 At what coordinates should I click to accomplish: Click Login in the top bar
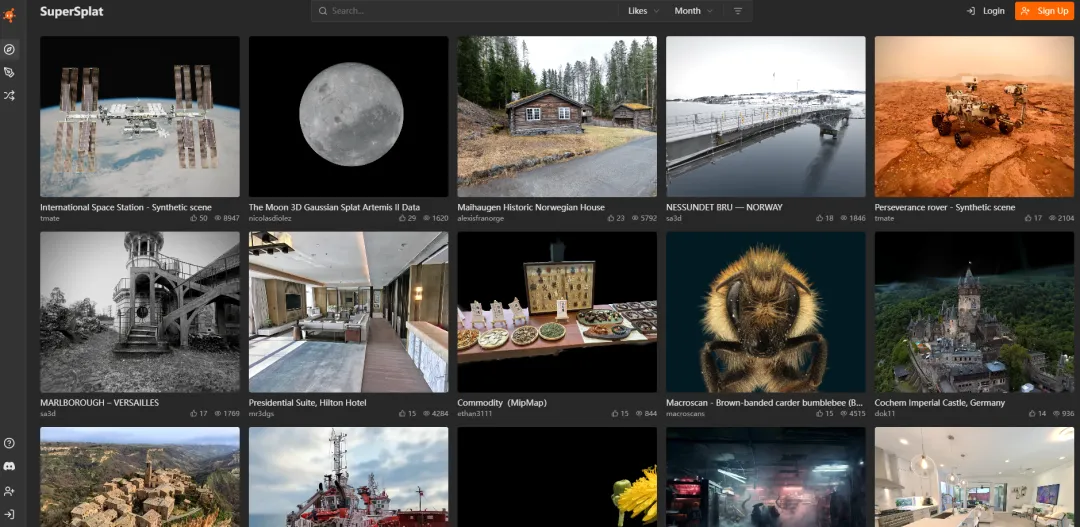click(x=986, y=11)
